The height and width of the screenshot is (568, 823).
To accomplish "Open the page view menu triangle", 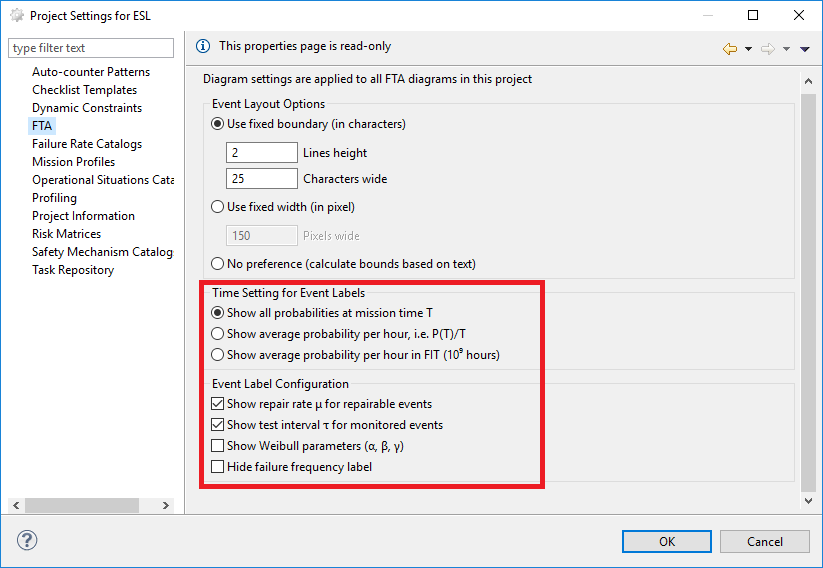I will (804, 48).
